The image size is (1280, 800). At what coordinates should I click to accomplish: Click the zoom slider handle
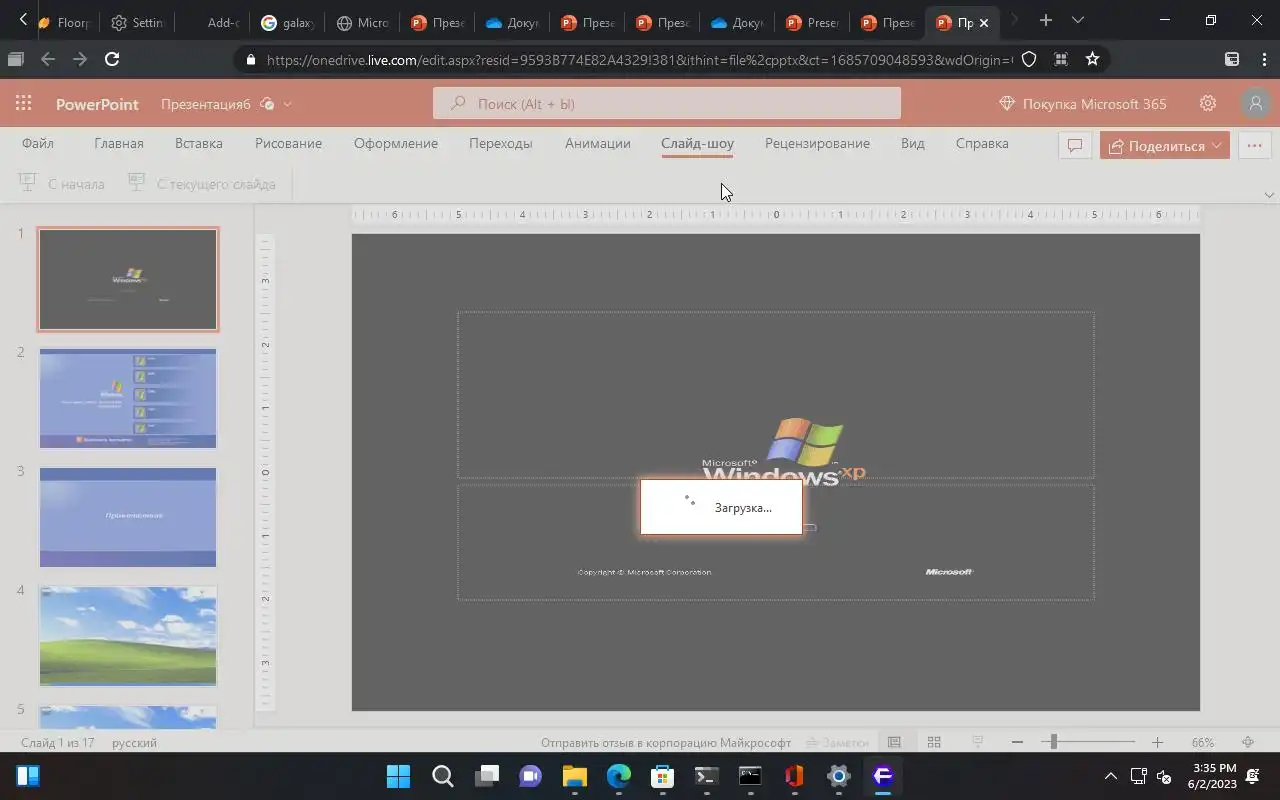tap(1053, 741)
